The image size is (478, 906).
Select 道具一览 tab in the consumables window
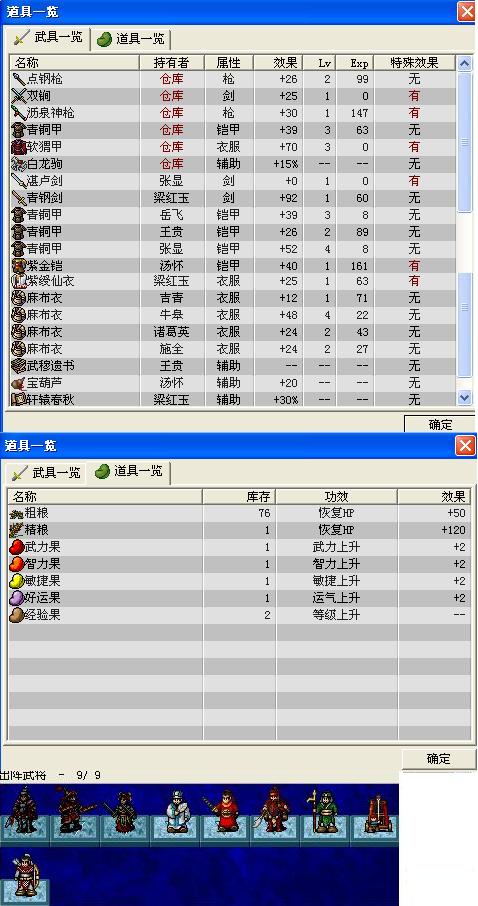129,471
